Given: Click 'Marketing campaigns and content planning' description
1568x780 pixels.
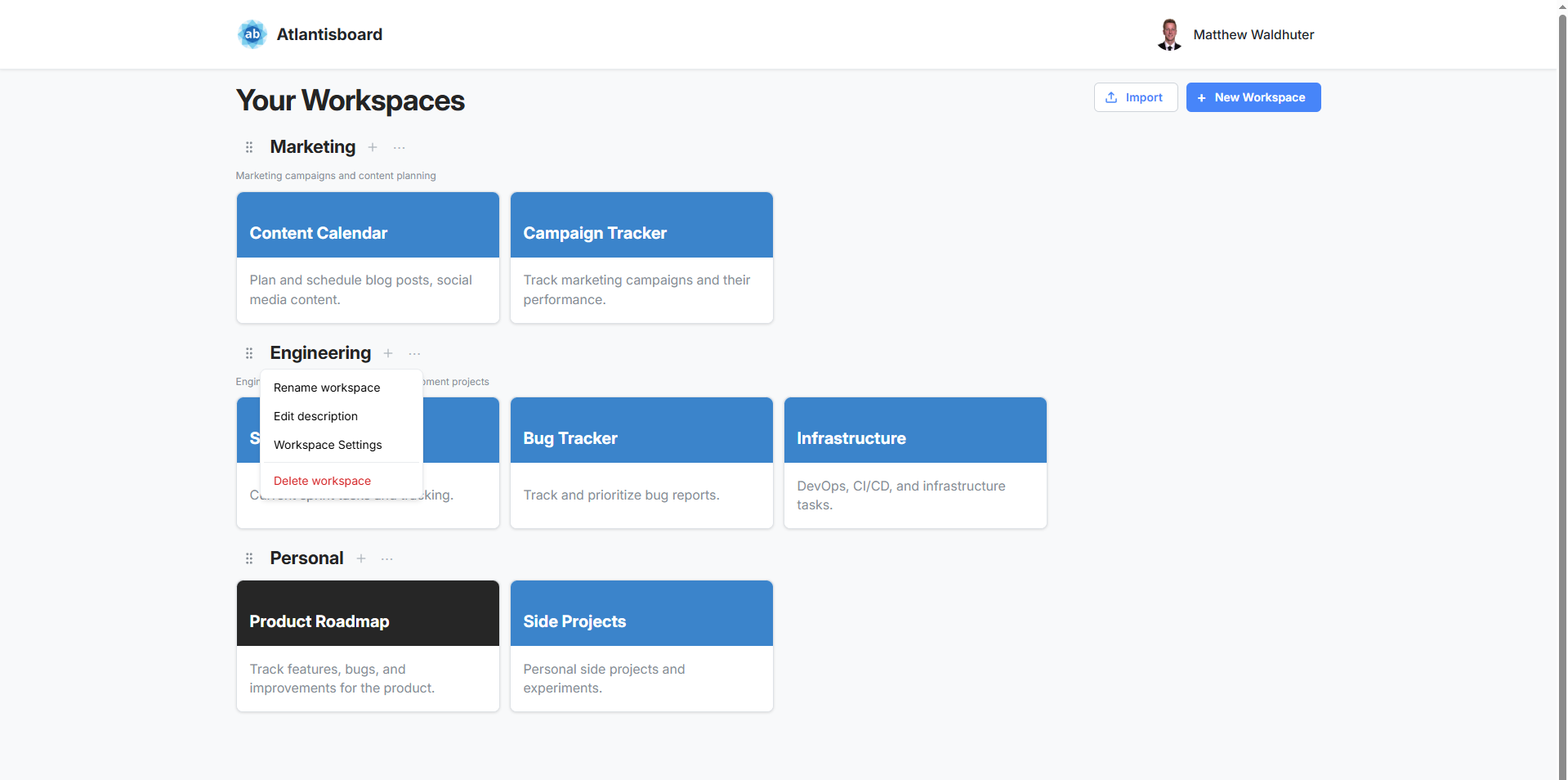Looking at the screenshot, I should (x=336, y=176).
